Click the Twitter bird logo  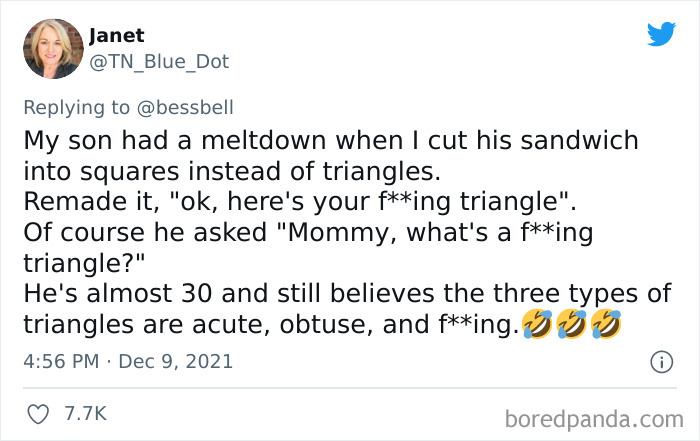(661, 35)
